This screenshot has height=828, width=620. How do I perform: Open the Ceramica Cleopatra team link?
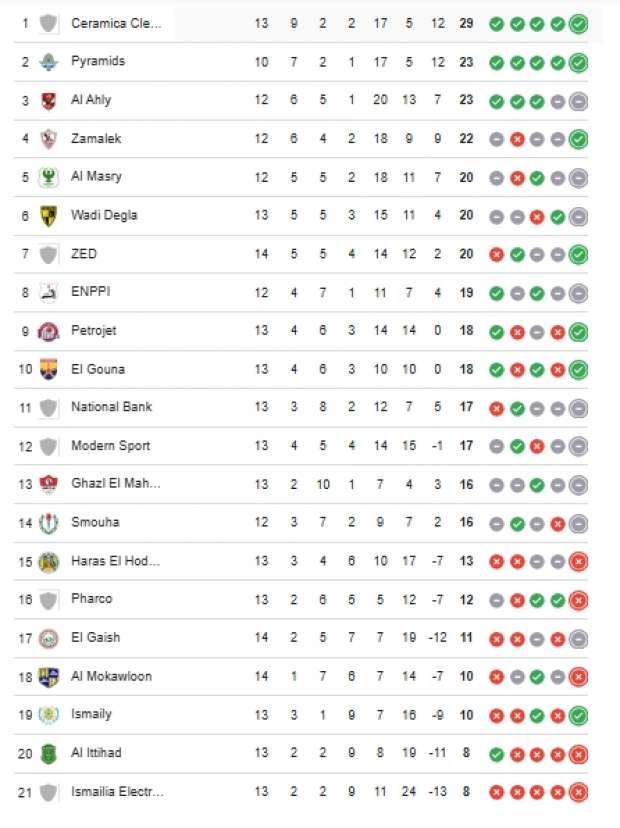[115, 23]
